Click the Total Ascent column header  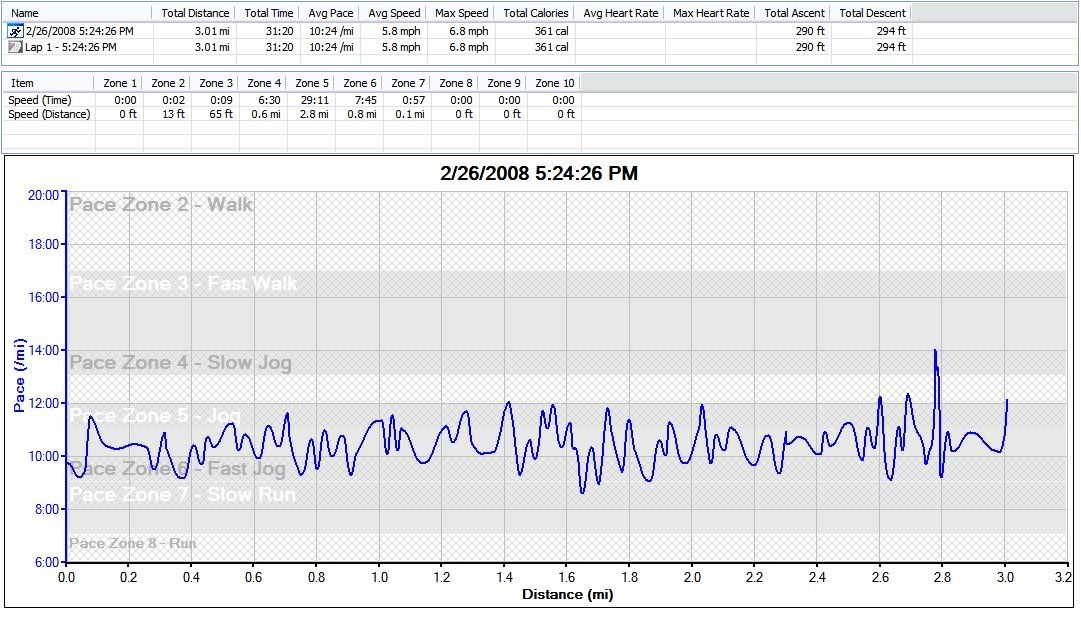[792, 13]
